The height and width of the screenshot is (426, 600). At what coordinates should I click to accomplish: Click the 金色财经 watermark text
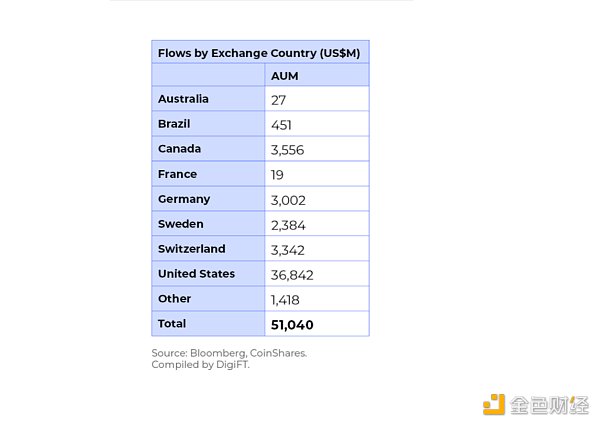click(549, 404)
